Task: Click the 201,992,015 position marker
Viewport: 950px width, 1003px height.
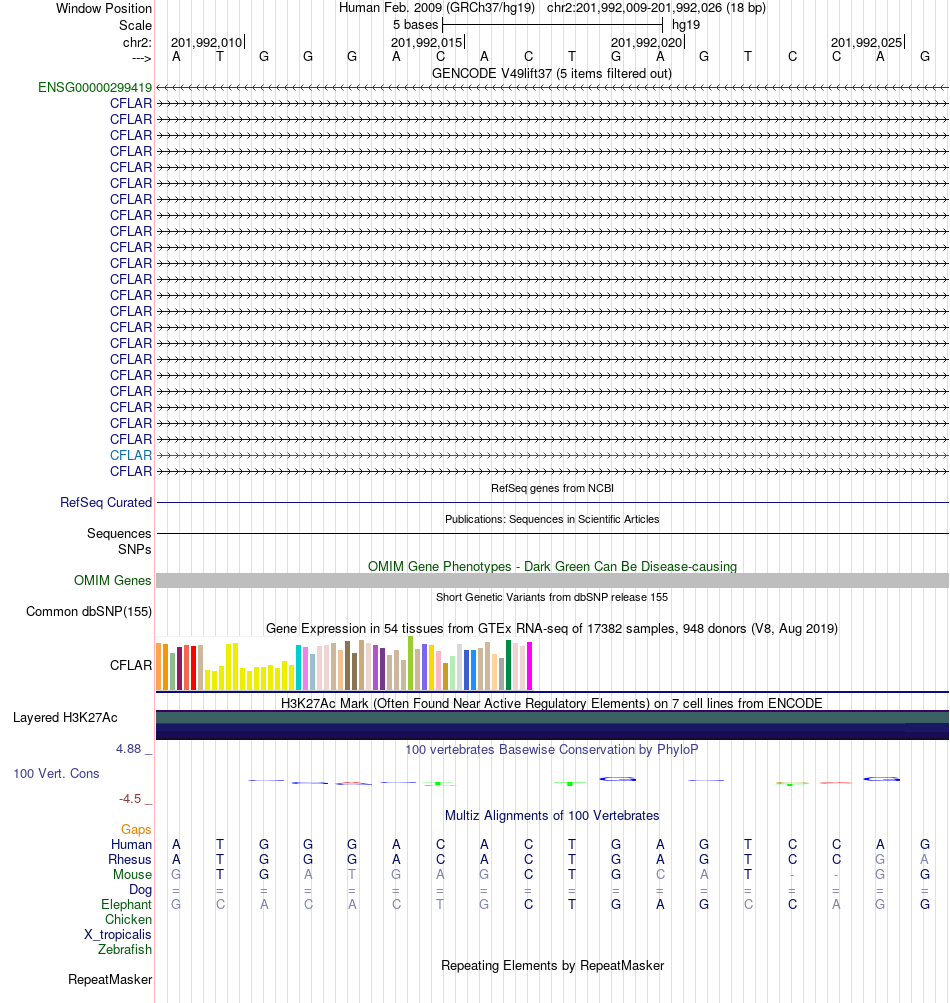Action: pyautogui.click(x=427, y=43)
